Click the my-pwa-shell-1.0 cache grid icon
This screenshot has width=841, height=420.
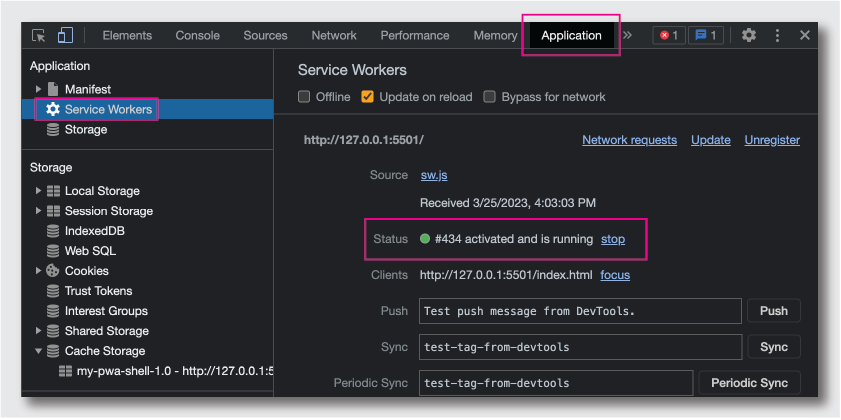(65, 371)
